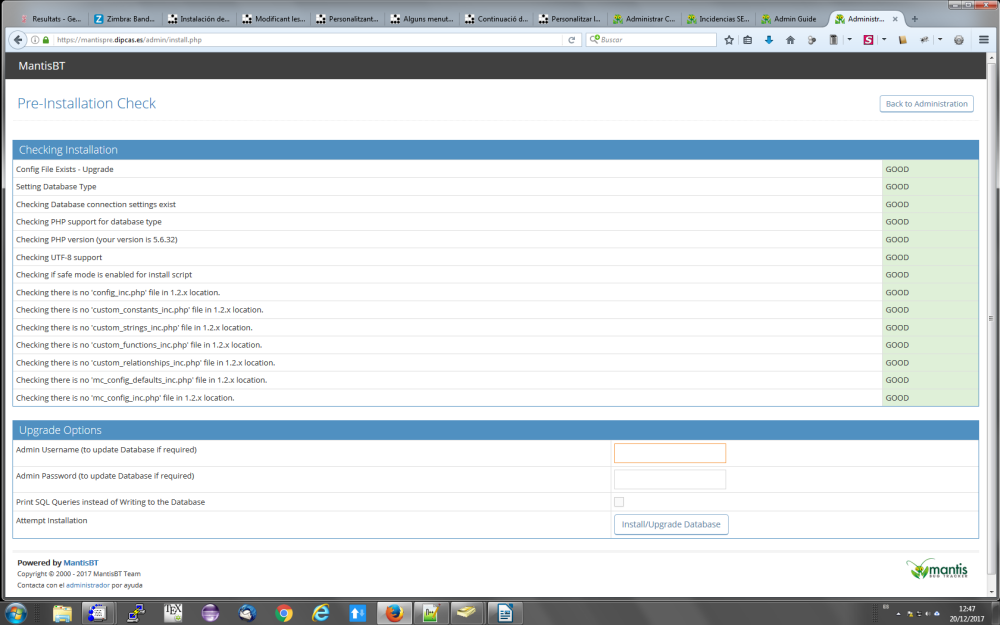1000x625 pixels.
Task: Click the Upgrade Options section header
Action: click(x=496, y=430)
